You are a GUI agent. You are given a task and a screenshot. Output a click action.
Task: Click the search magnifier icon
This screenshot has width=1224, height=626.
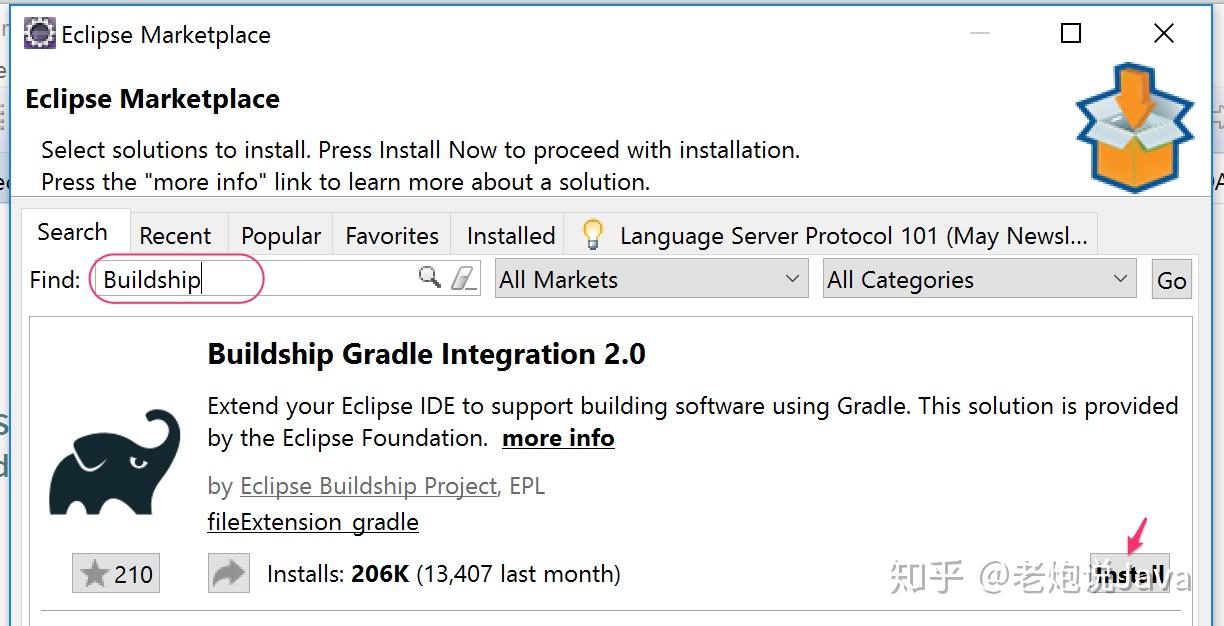428,279
